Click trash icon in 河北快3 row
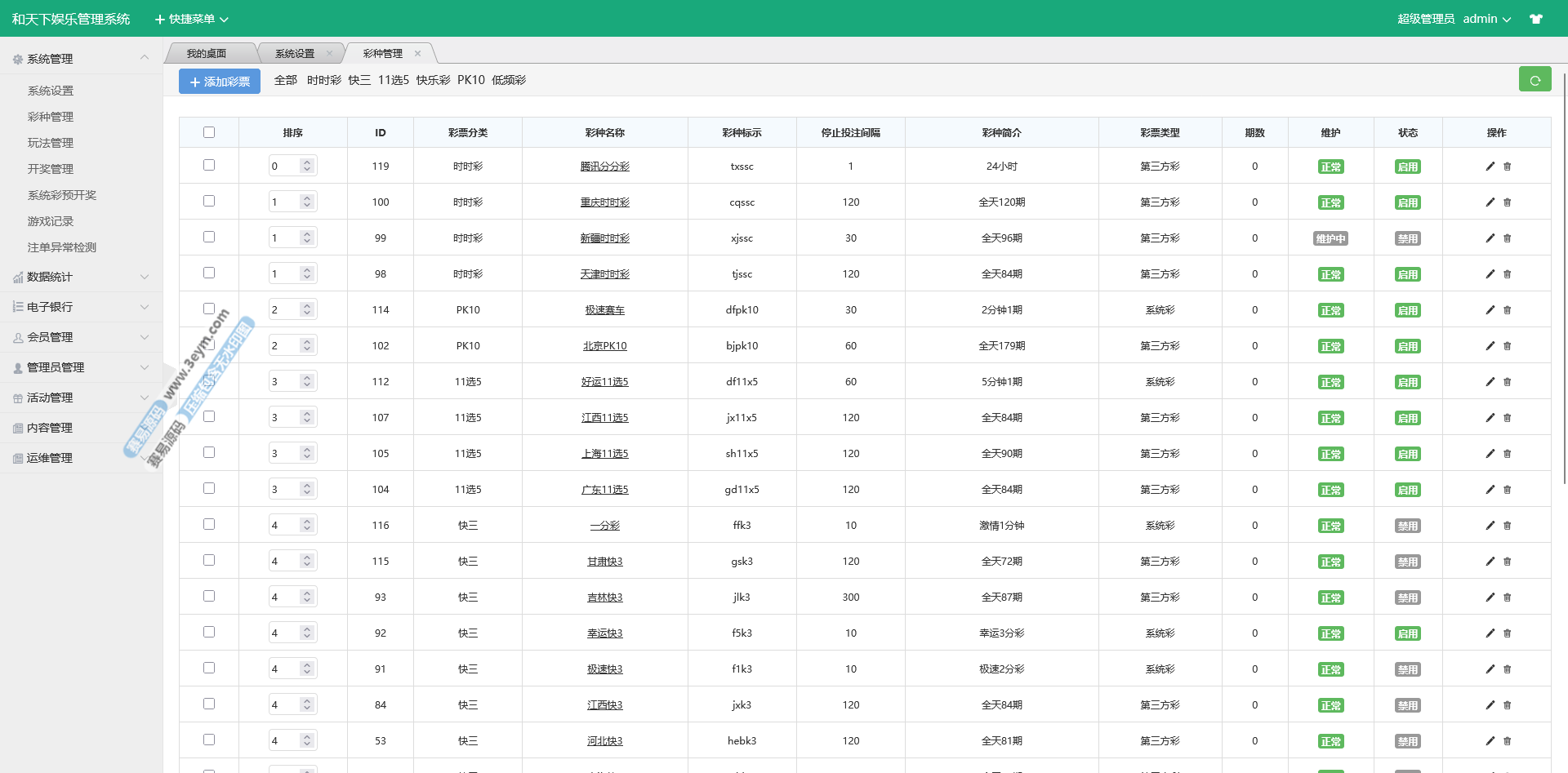 pyautogui.click(x=1508, y=741)
